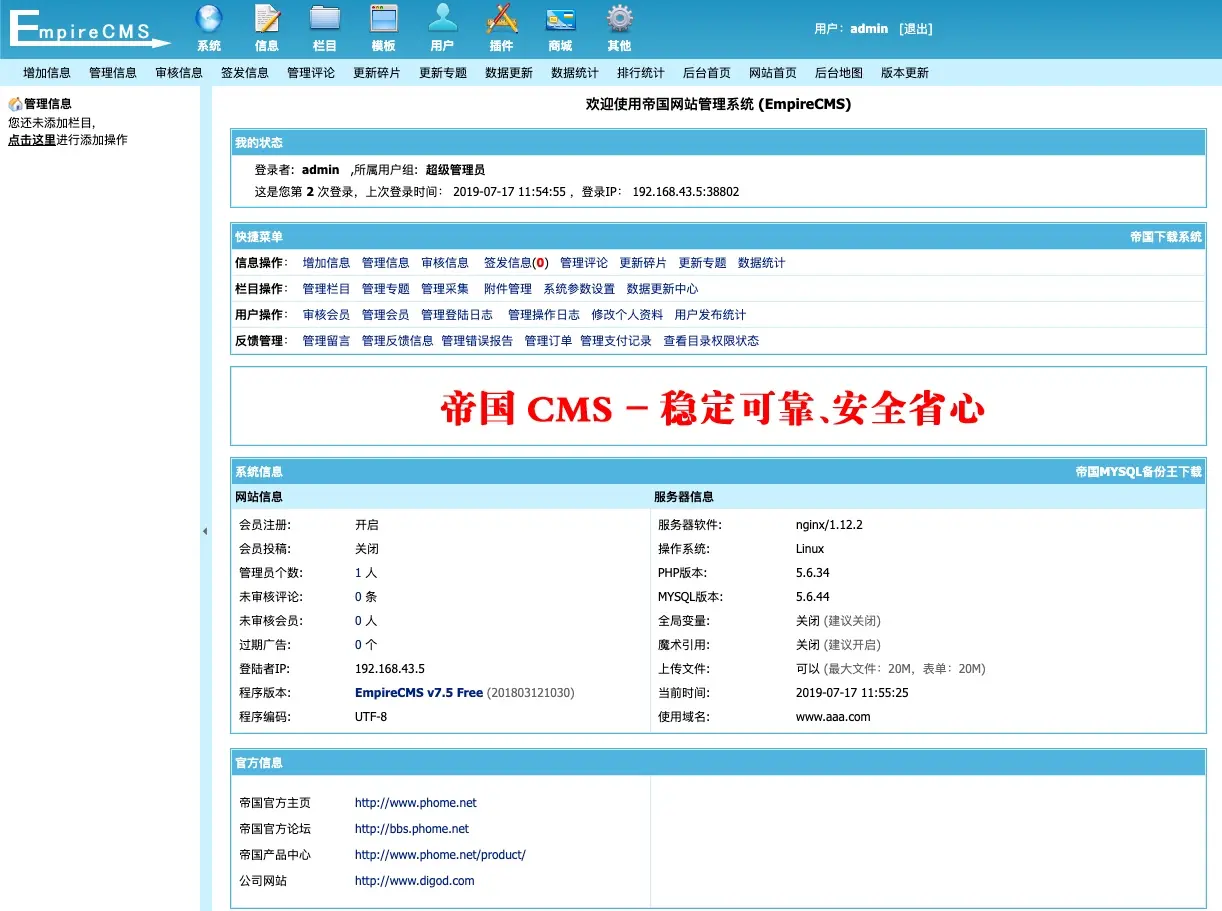The image size is (1222, 911).
Task: Click 增加信息 in the quick menu
Action: pyautogui.click(x=327, y=263)
